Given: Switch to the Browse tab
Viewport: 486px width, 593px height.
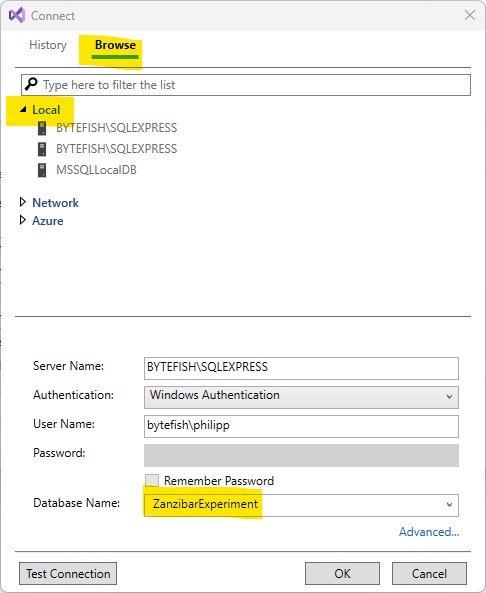Looking at the screenshot, I should 115,45.
